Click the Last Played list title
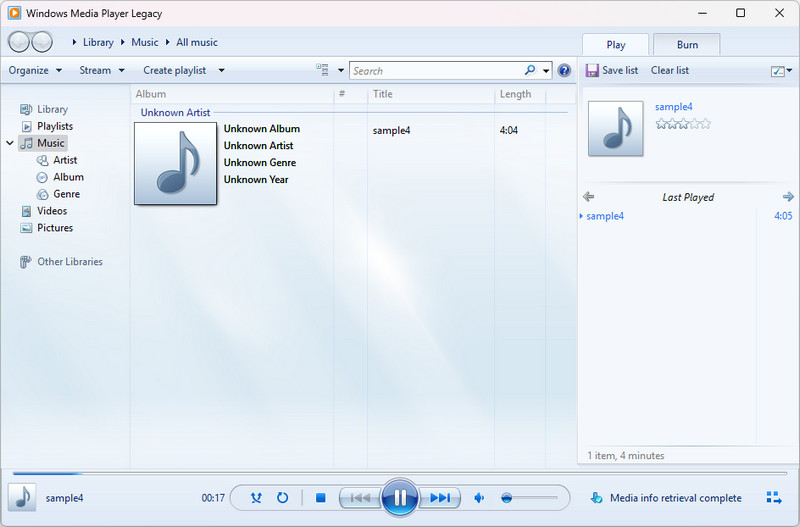Viewport: 800px width, 527px height. pyautogui.click(x=688, y=197)
